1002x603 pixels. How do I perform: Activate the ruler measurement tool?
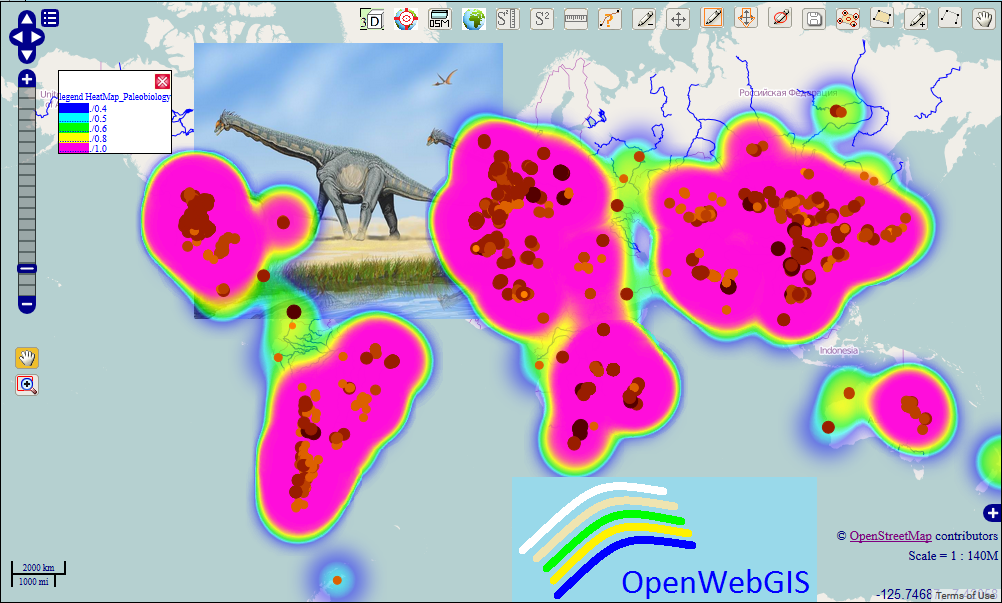pos(576,19)
